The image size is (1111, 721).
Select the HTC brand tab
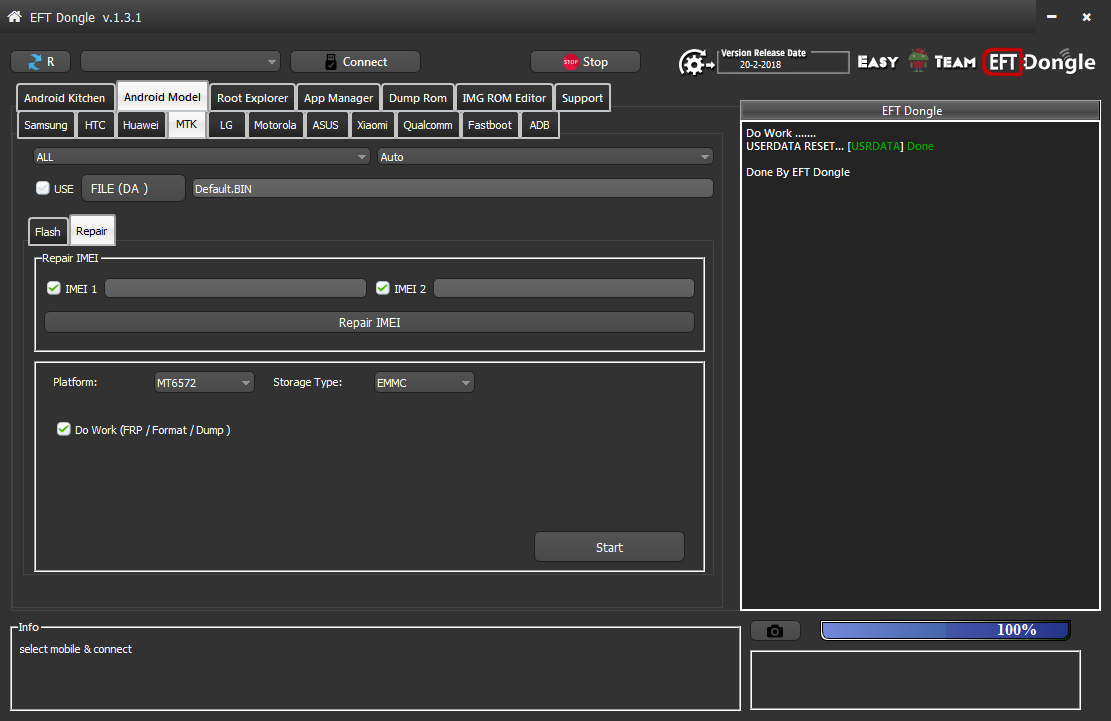95,125
